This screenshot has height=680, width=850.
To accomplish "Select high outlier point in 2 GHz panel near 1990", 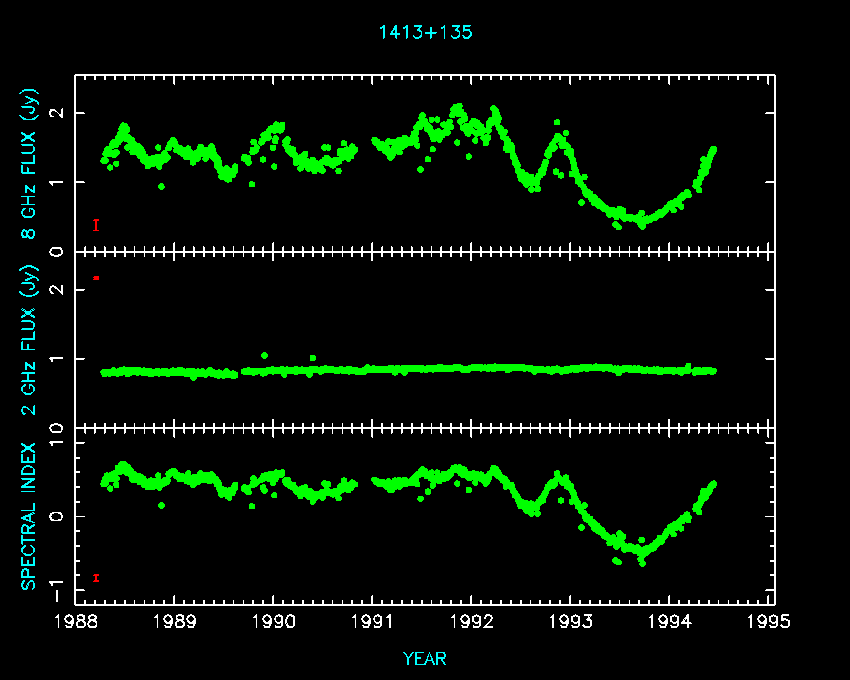I will tap(264, 355).
